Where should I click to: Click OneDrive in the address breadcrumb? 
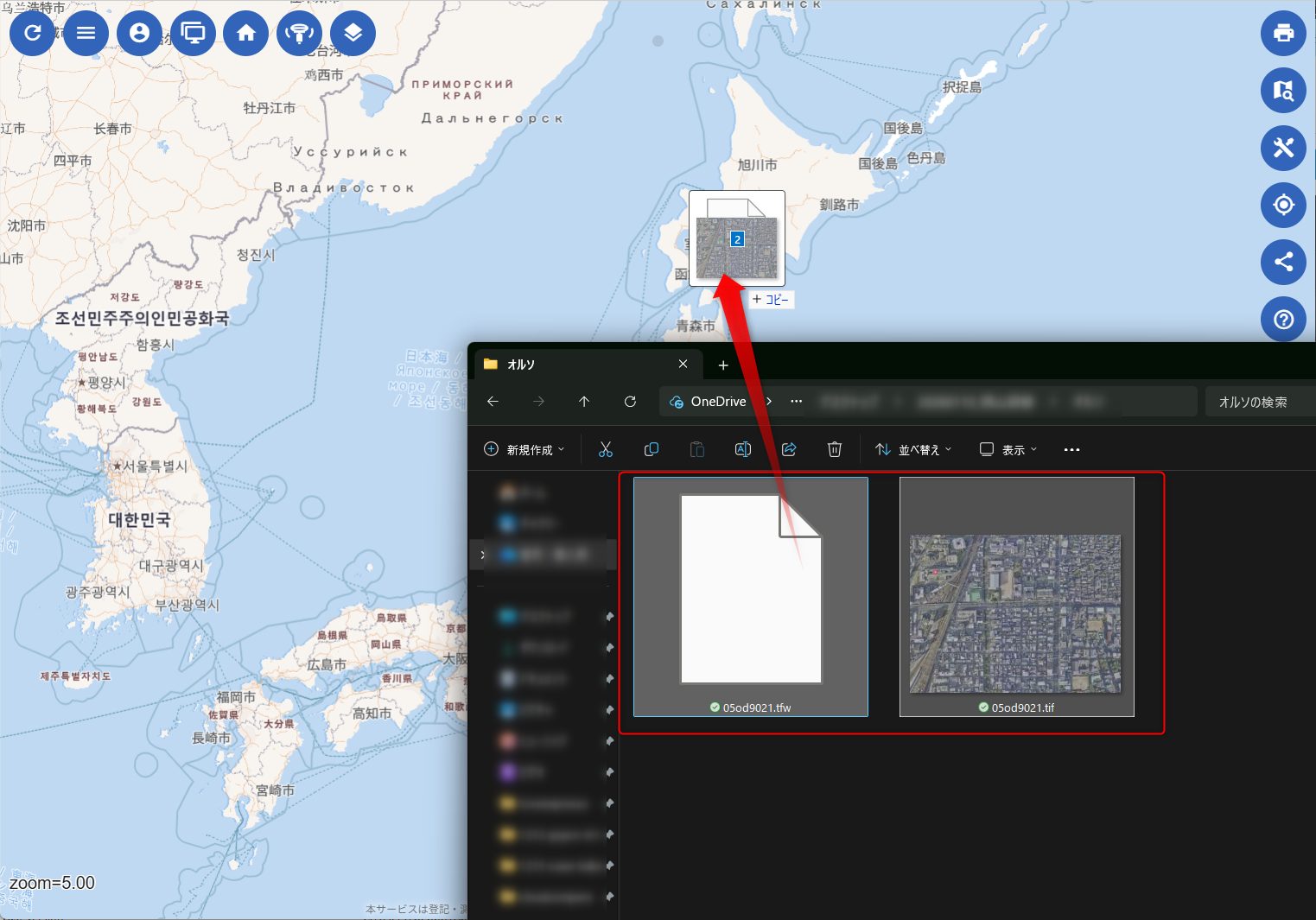pyautogui.click(x=717, y=402)
